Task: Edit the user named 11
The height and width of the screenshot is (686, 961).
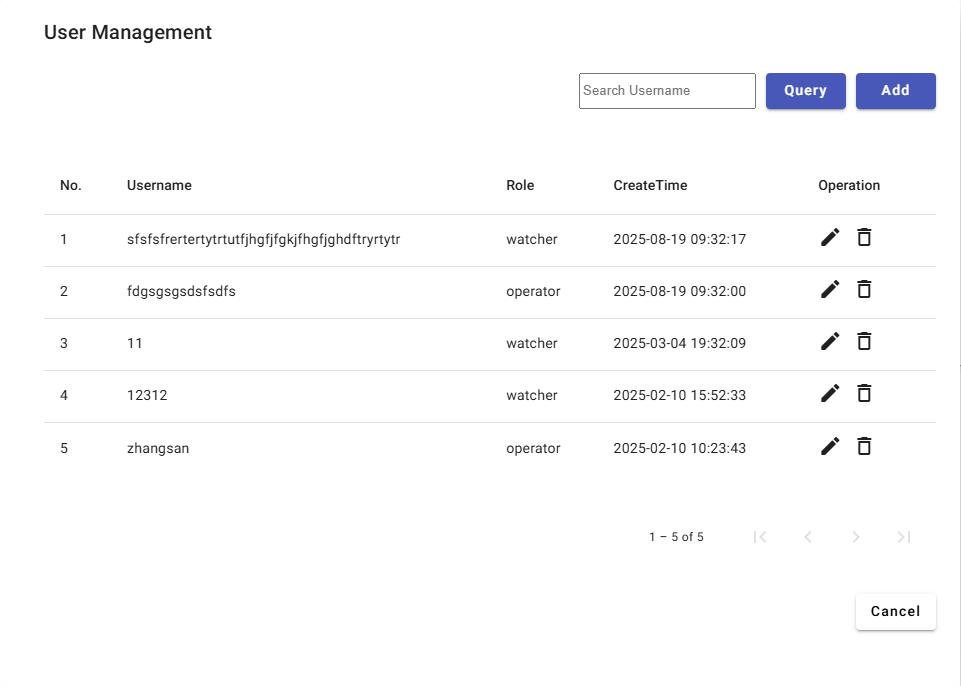Action: 830,341
